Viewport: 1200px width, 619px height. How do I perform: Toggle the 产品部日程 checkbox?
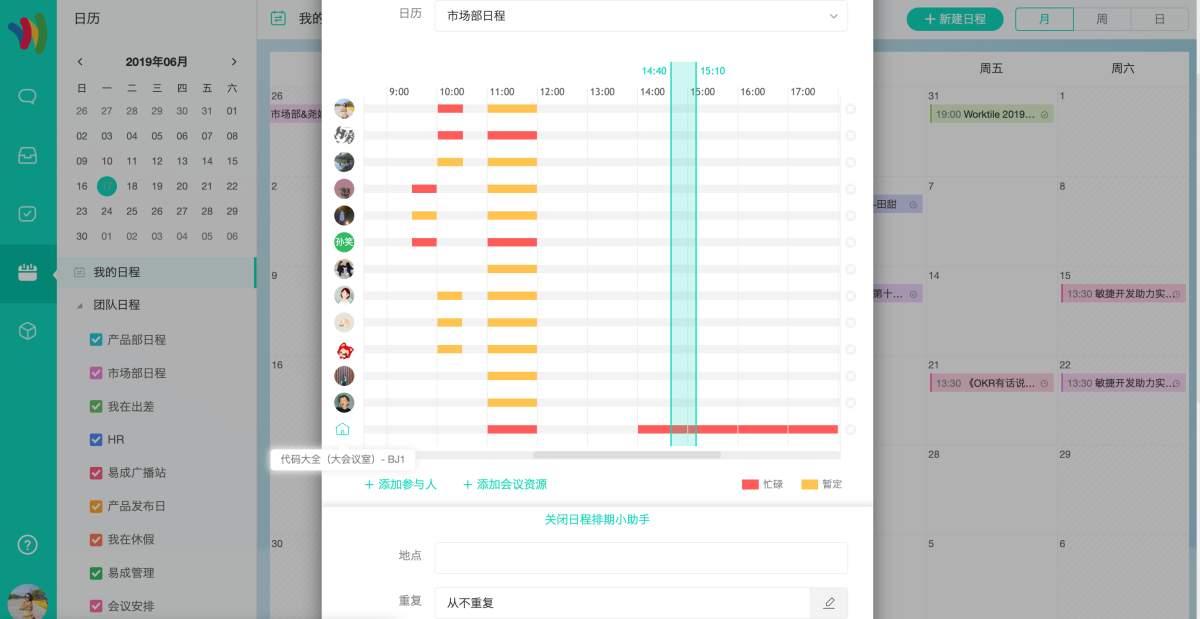96,340
